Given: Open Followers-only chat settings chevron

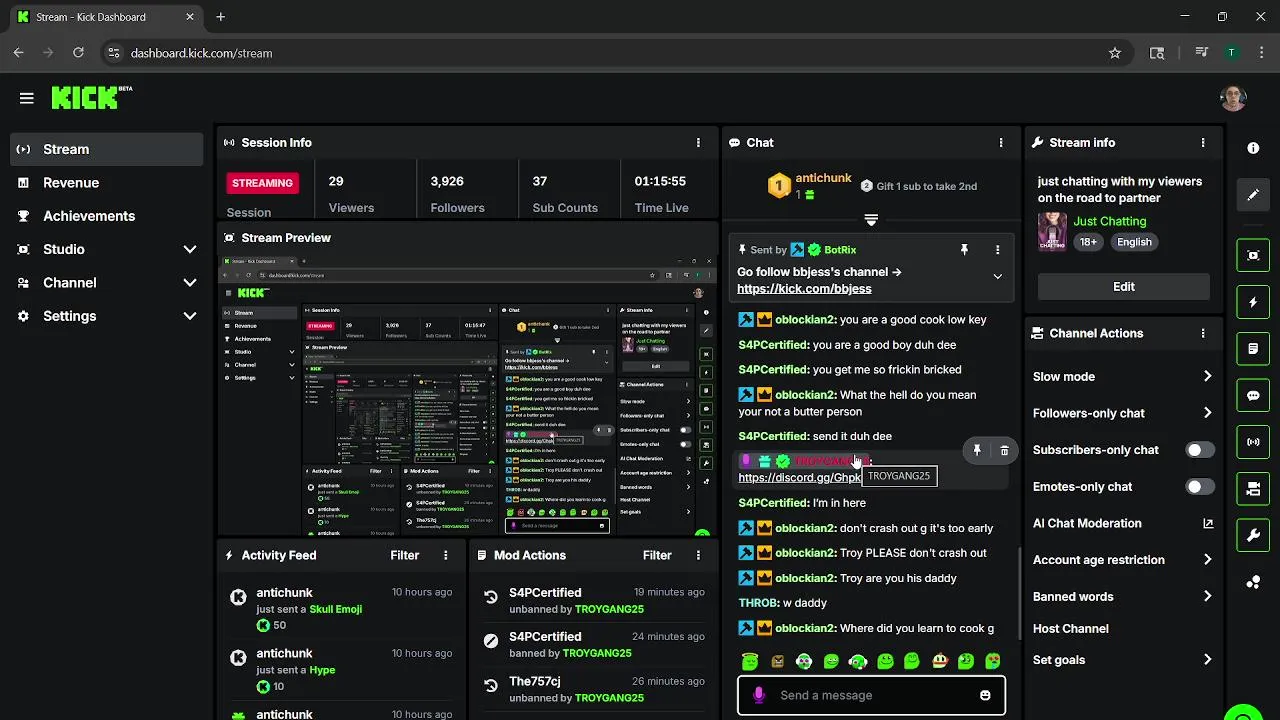Looking at the screenshot, I should pos(1207,413).
